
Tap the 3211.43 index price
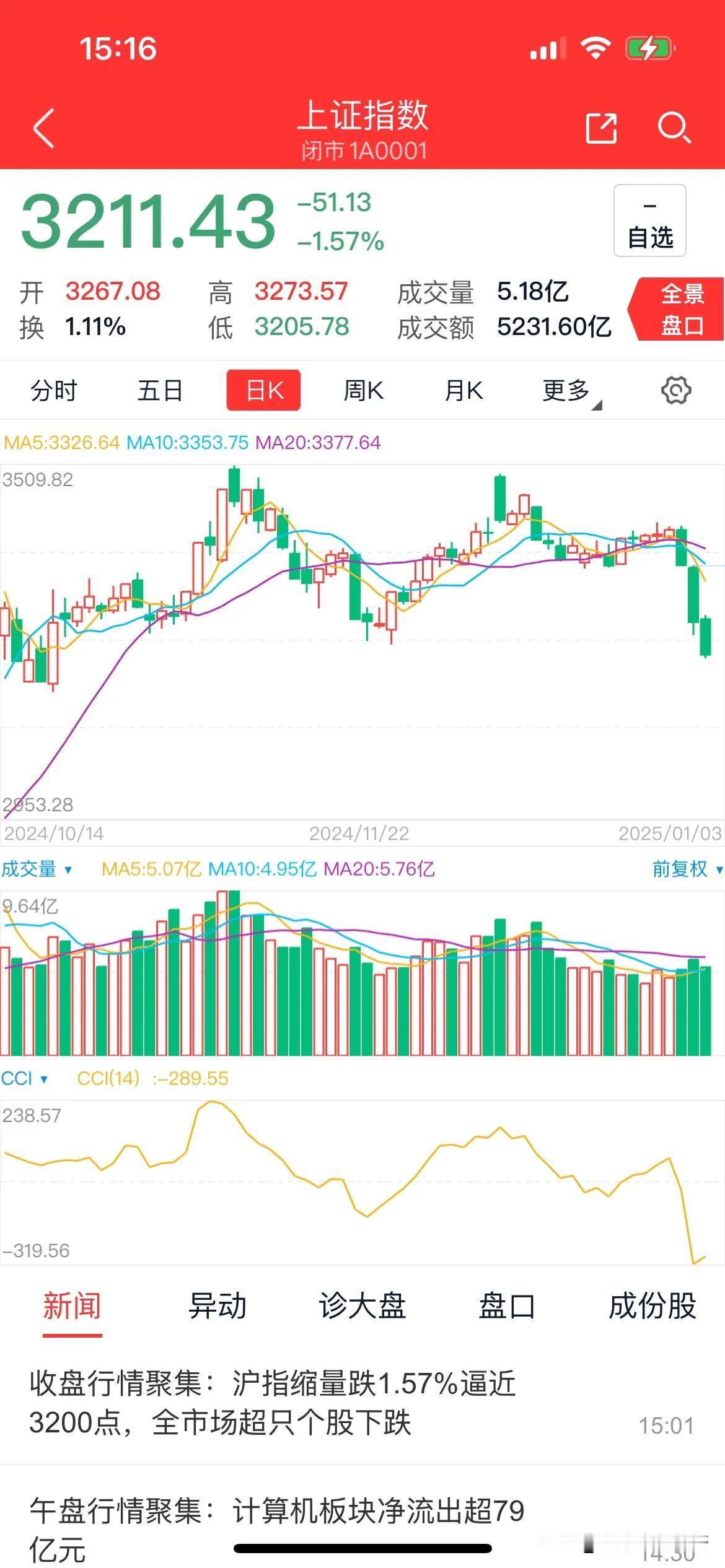[148, 221]
